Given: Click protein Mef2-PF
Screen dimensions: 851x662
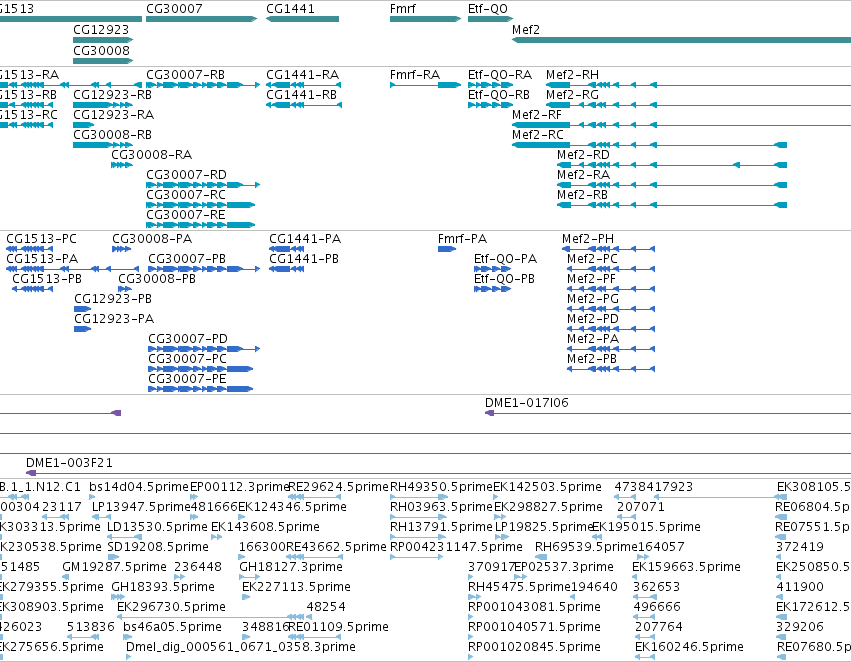Looking at the screenshot, I should point(592,279).
